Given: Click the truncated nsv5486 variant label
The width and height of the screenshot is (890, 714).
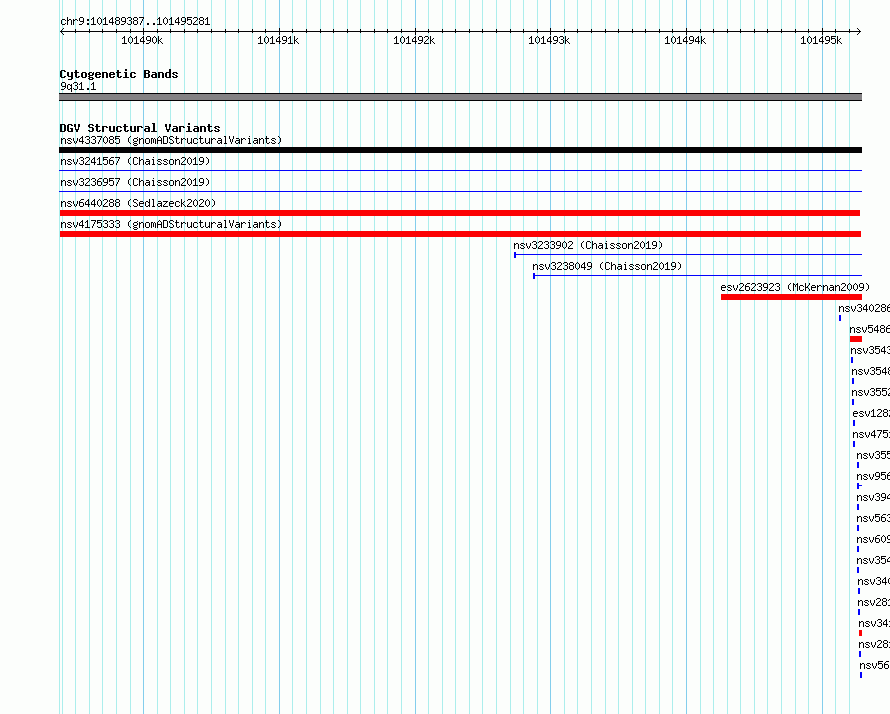Looking at the screenshot, I should pos(869,329).
